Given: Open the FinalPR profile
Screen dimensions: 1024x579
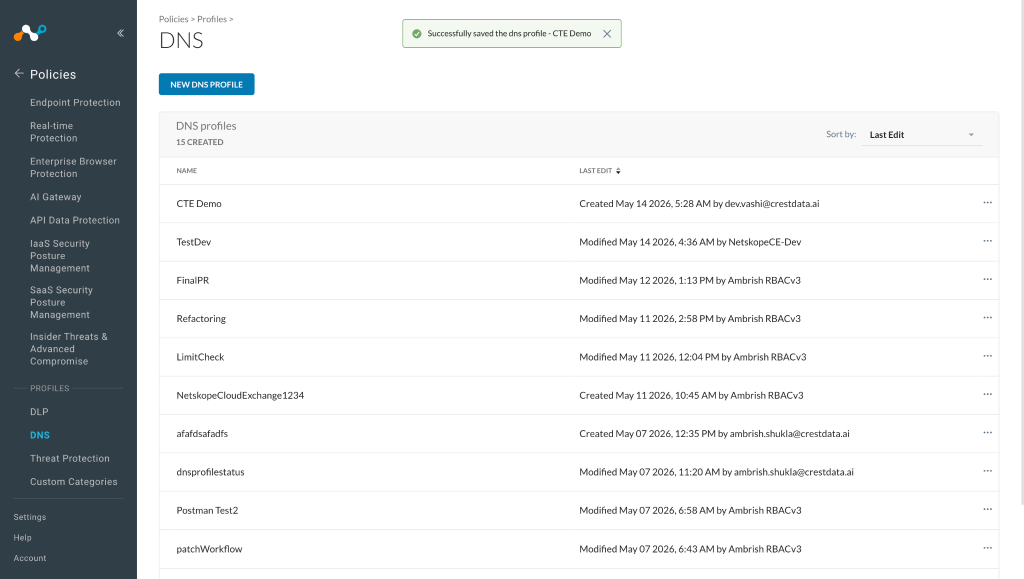Looking at the screenshot, I should pos(193,281).
